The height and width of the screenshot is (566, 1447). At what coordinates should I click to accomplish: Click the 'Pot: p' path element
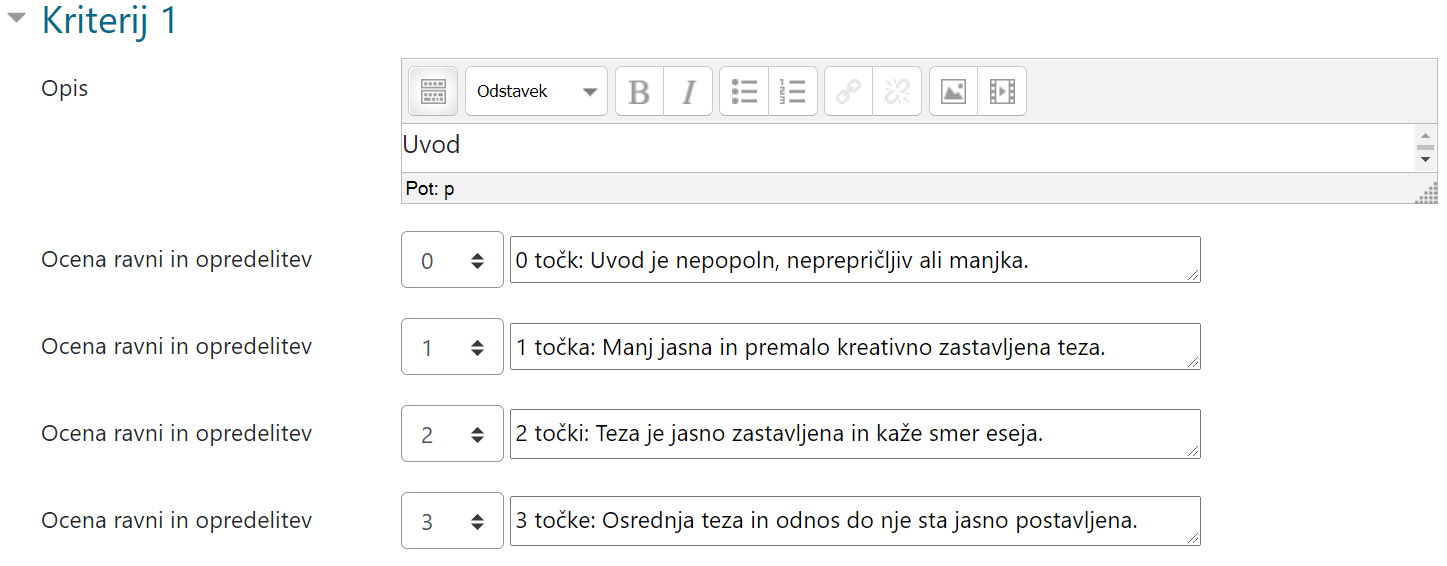(x=430, y=188)
